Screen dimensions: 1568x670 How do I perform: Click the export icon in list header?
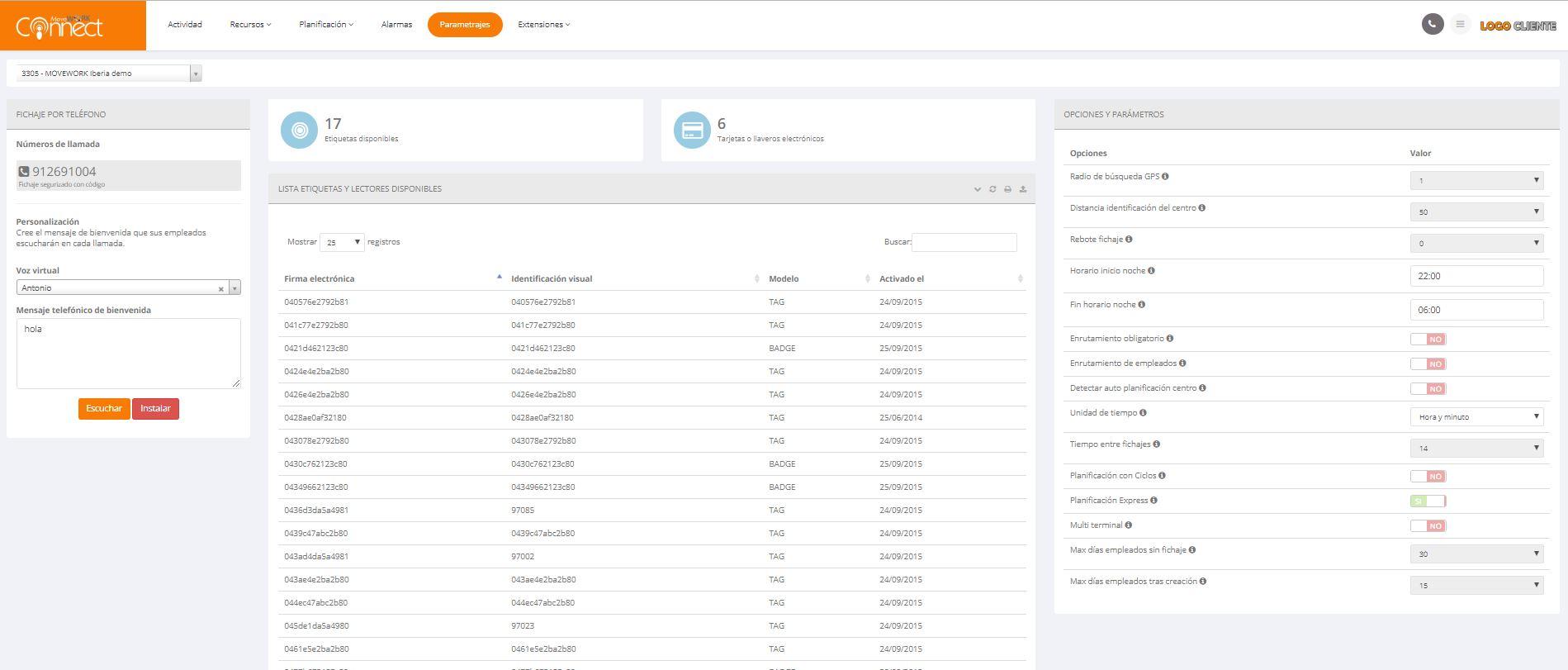pos(1022,189)
